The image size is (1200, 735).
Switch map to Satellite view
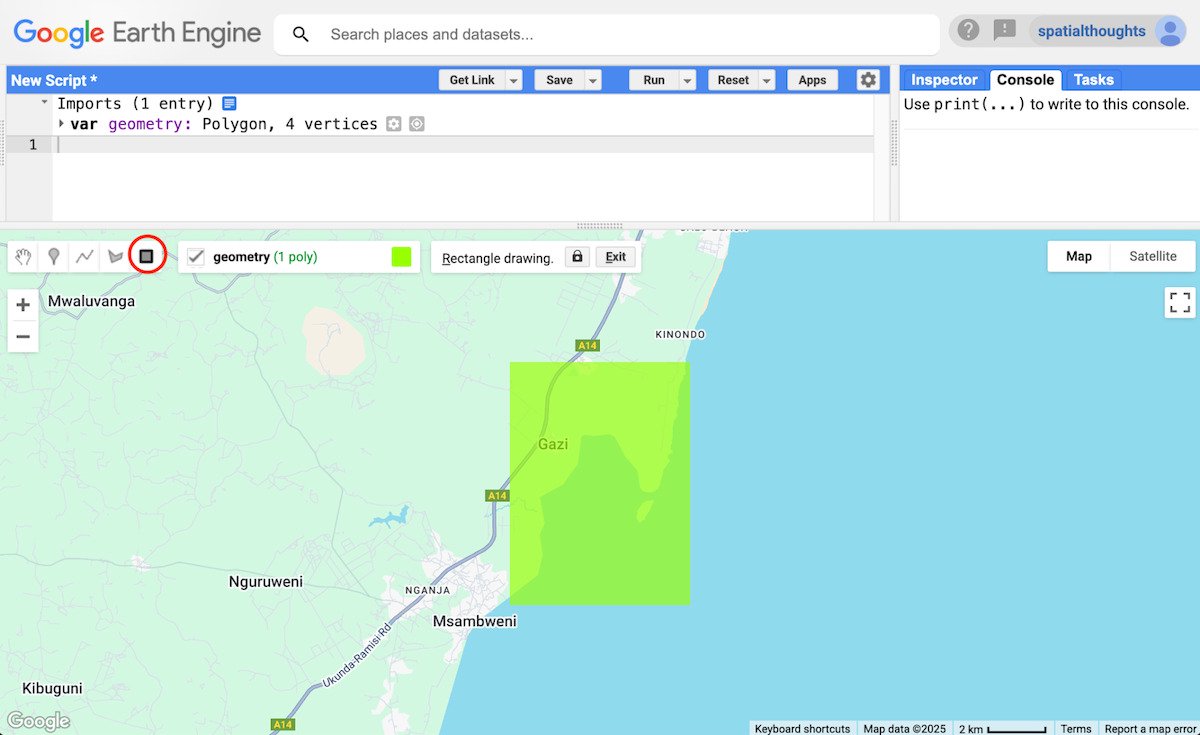(1151, 256)
